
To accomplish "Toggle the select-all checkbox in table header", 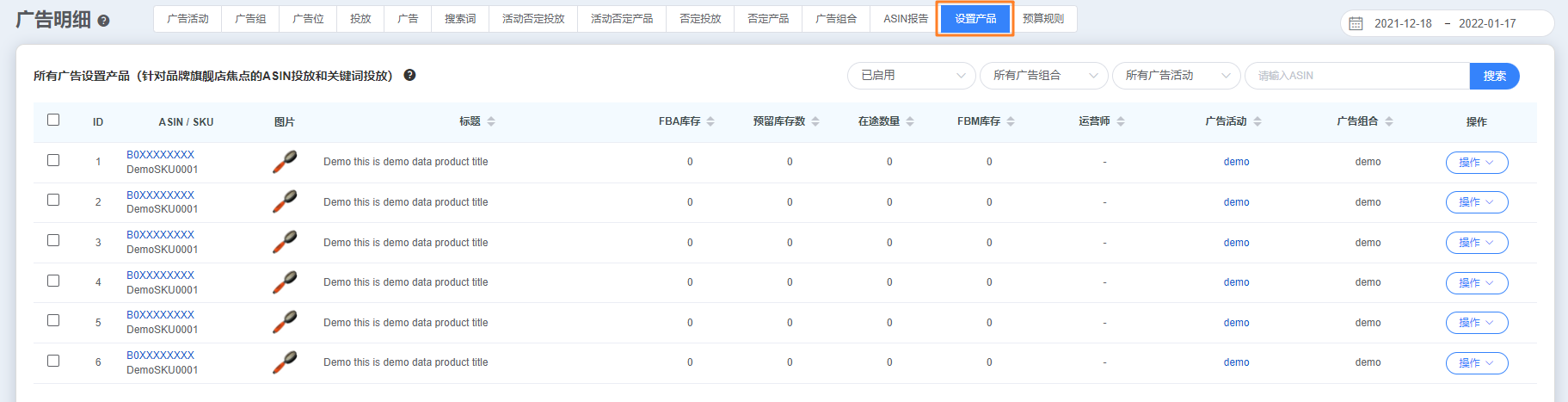I will point(53,120).
